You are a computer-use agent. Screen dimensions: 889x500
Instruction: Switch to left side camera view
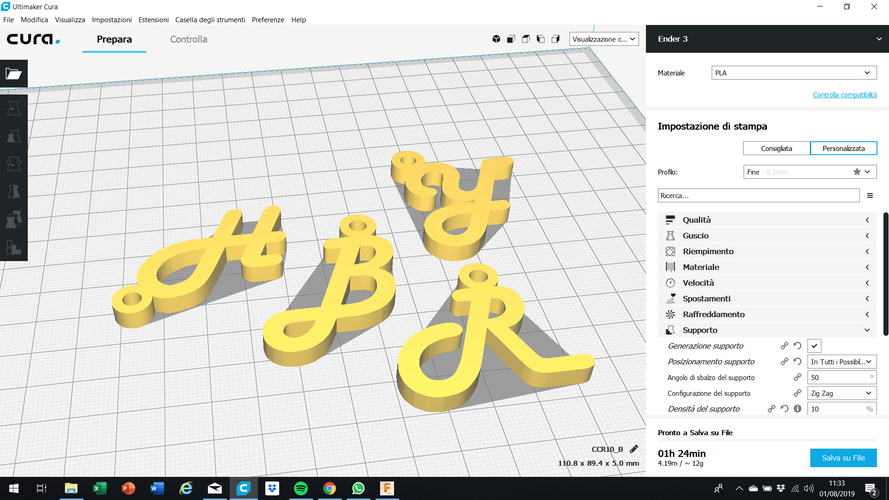pos(540,39)
